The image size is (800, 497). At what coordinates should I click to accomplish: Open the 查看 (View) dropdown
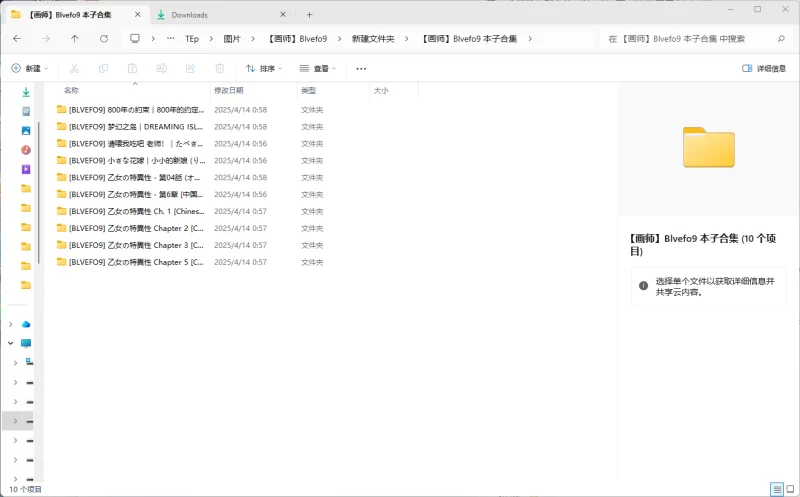point(318,69)
